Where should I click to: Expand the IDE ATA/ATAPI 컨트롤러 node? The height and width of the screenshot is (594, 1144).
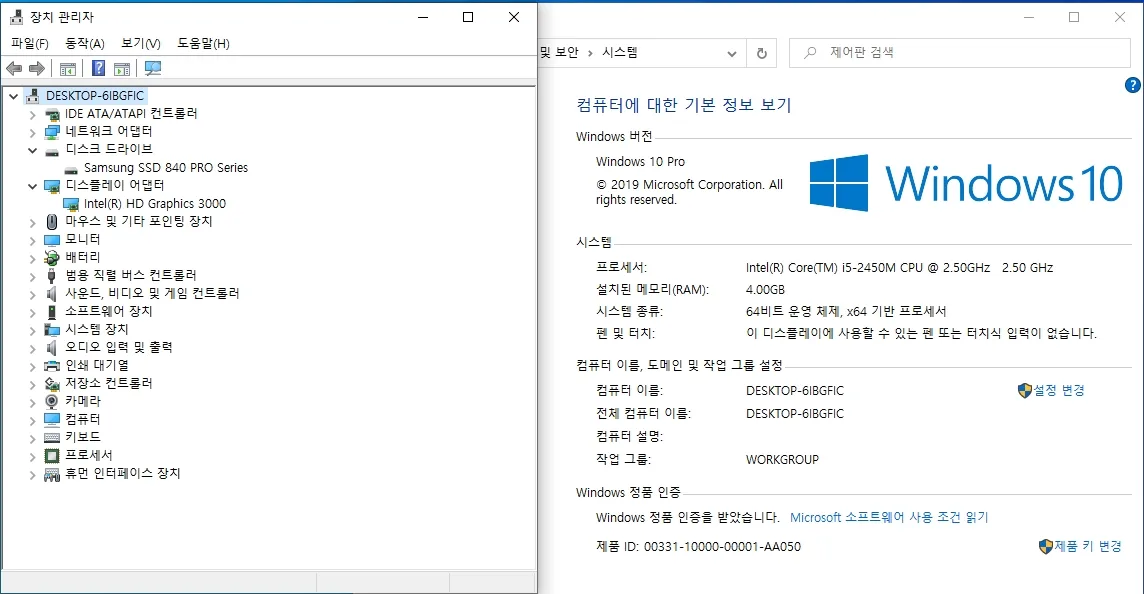(x=32, y=115)
